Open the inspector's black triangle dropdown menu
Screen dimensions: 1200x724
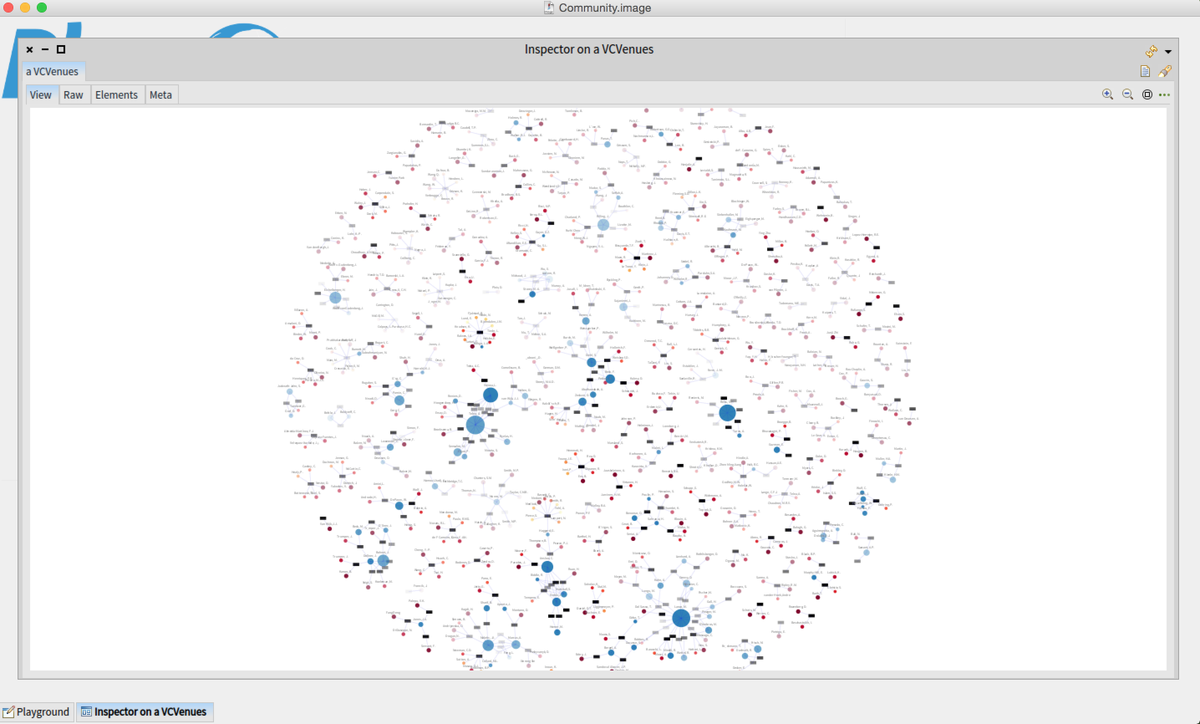[1168, 52]
